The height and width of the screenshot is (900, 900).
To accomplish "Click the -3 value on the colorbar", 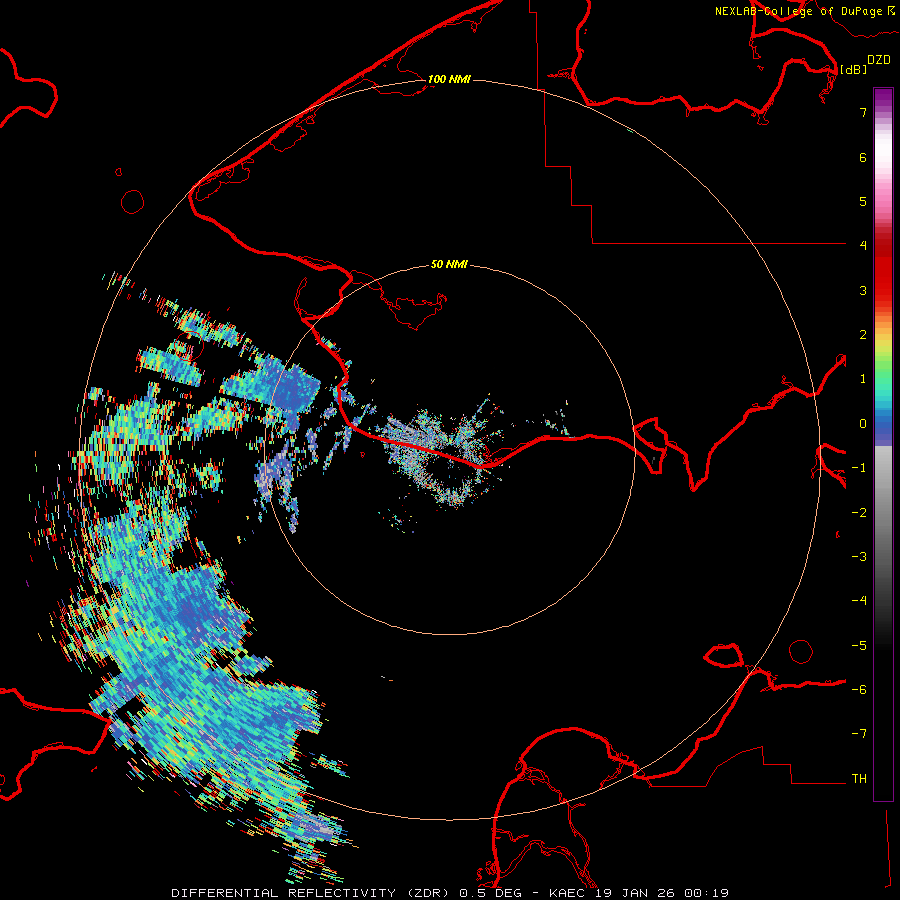I will click(x=859, y=557).
